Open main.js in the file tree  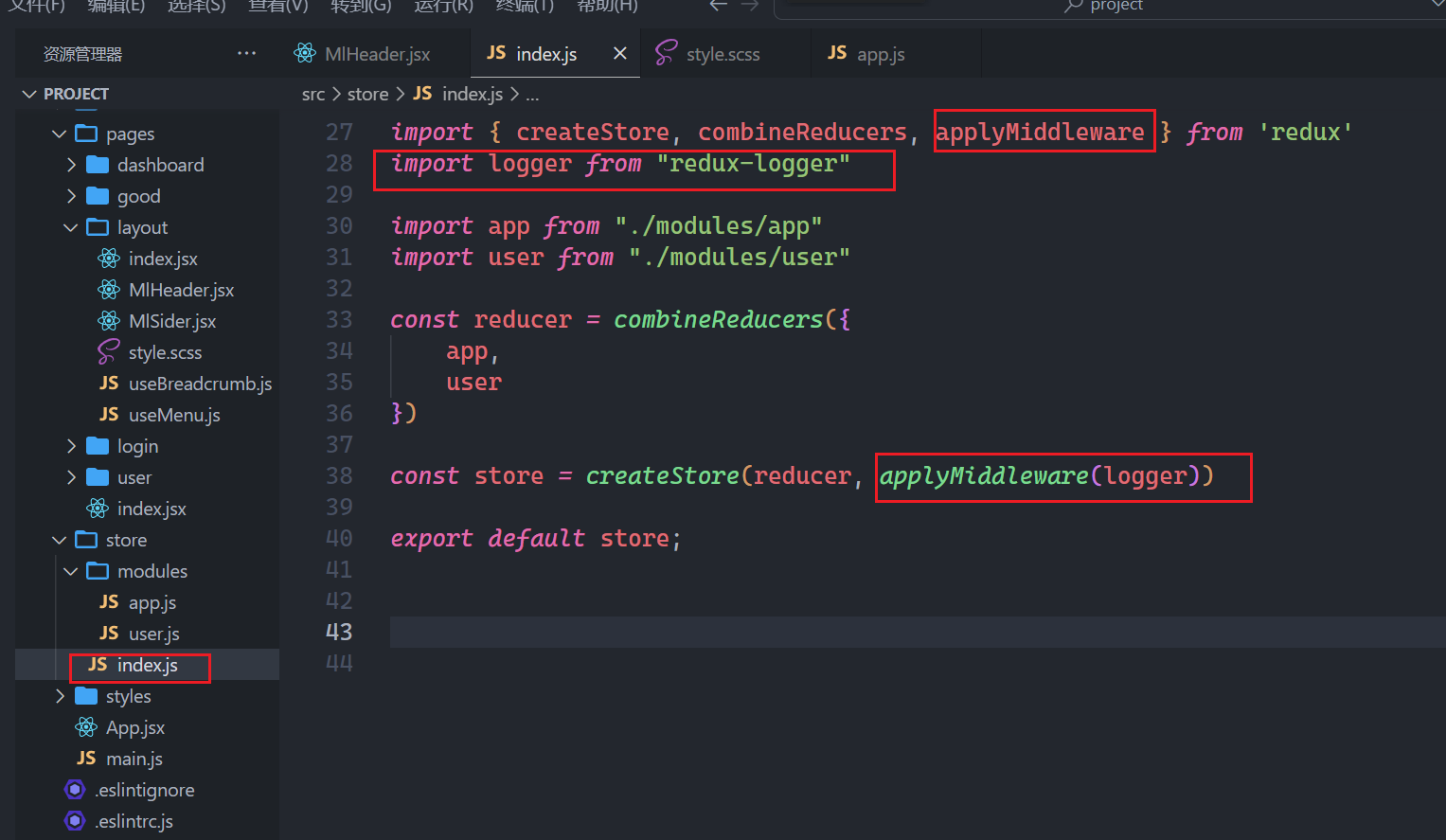pyautogui.click(x=134, y=759)
